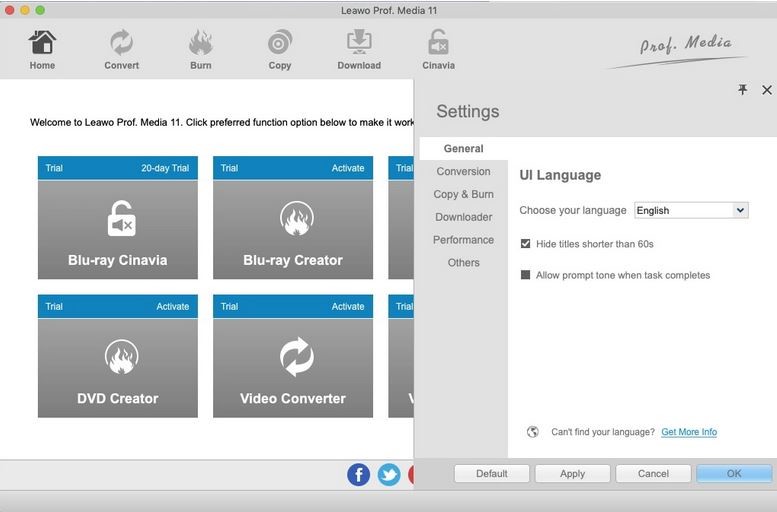Select the General settings tab
The image size is (777, 512).
tap(463, 149)
